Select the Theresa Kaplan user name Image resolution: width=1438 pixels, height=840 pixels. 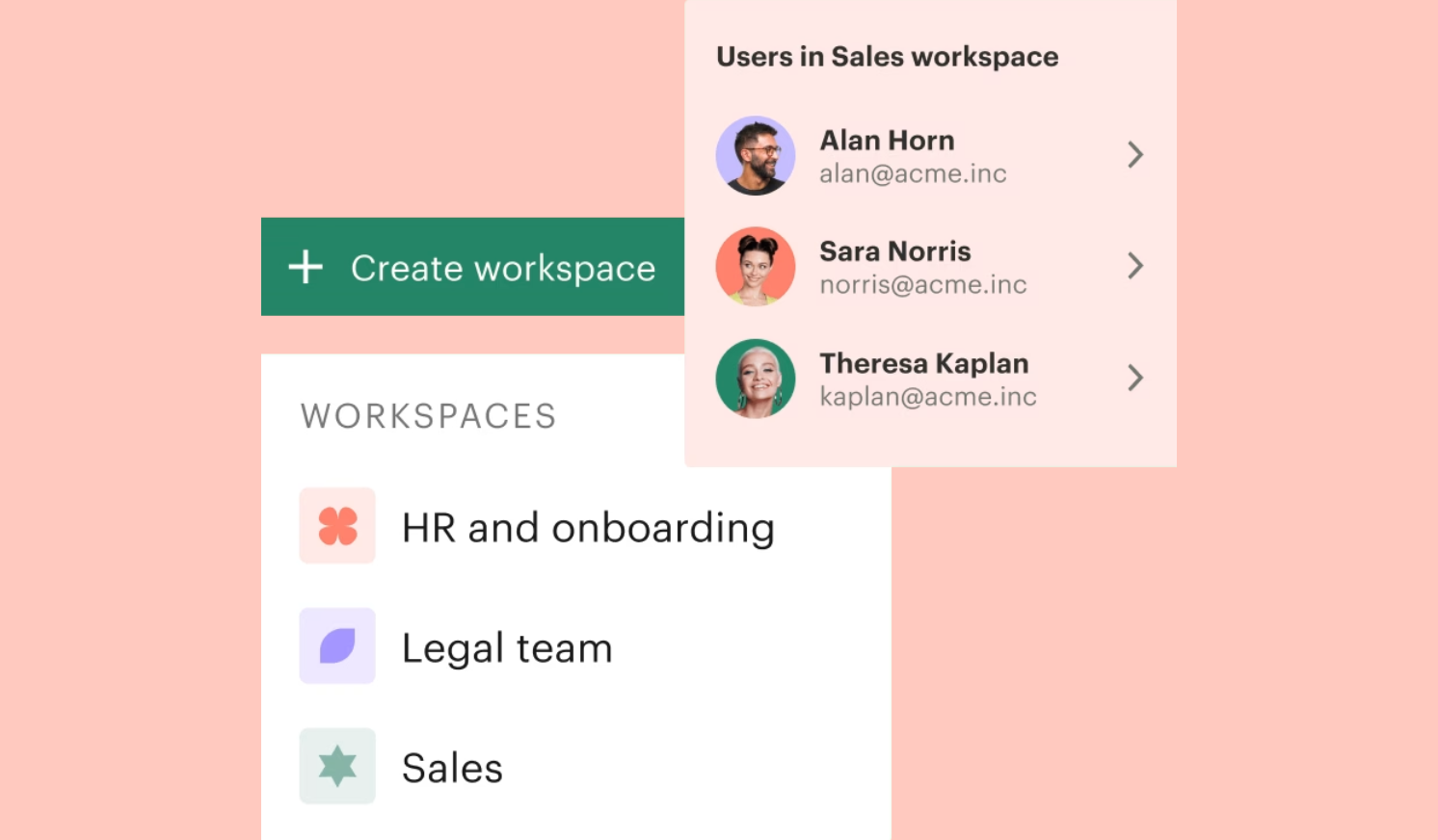coord(924,363)
